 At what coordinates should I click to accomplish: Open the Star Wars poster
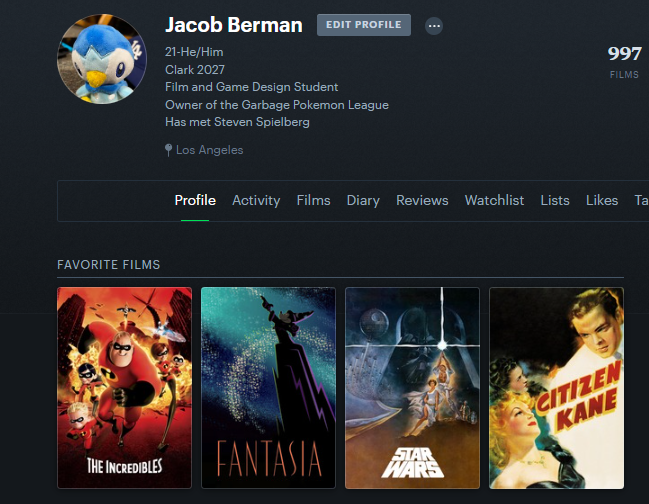(412, 388)
